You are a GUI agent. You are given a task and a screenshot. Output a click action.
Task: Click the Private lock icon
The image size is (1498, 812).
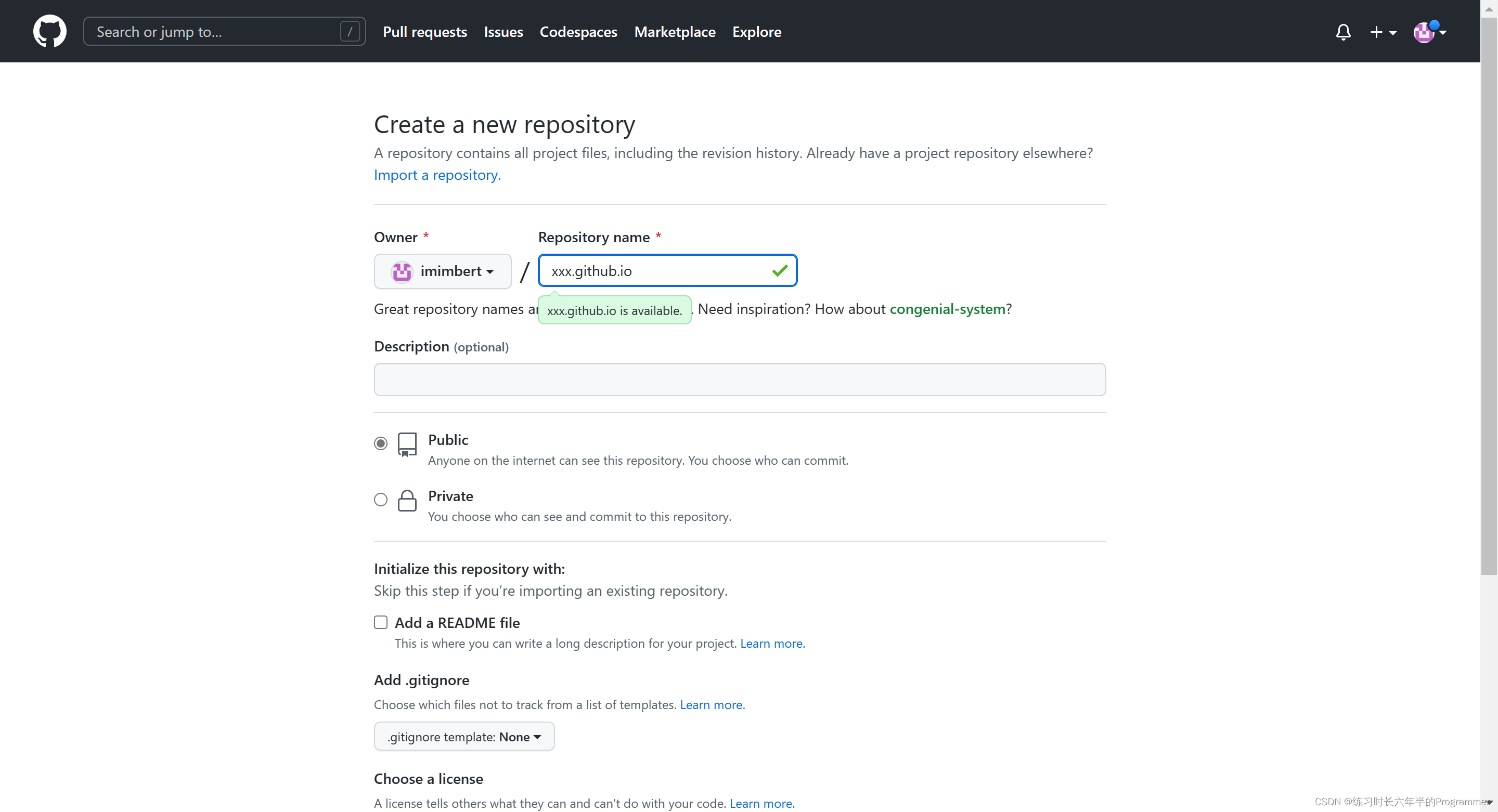pos(407,500)
